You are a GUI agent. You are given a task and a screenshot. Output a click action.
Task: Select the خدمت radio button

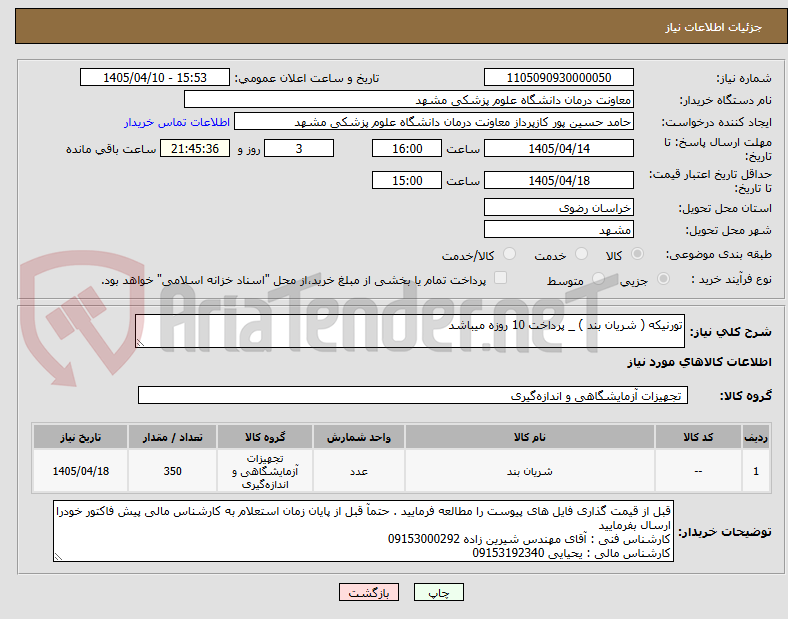(581, 254)
